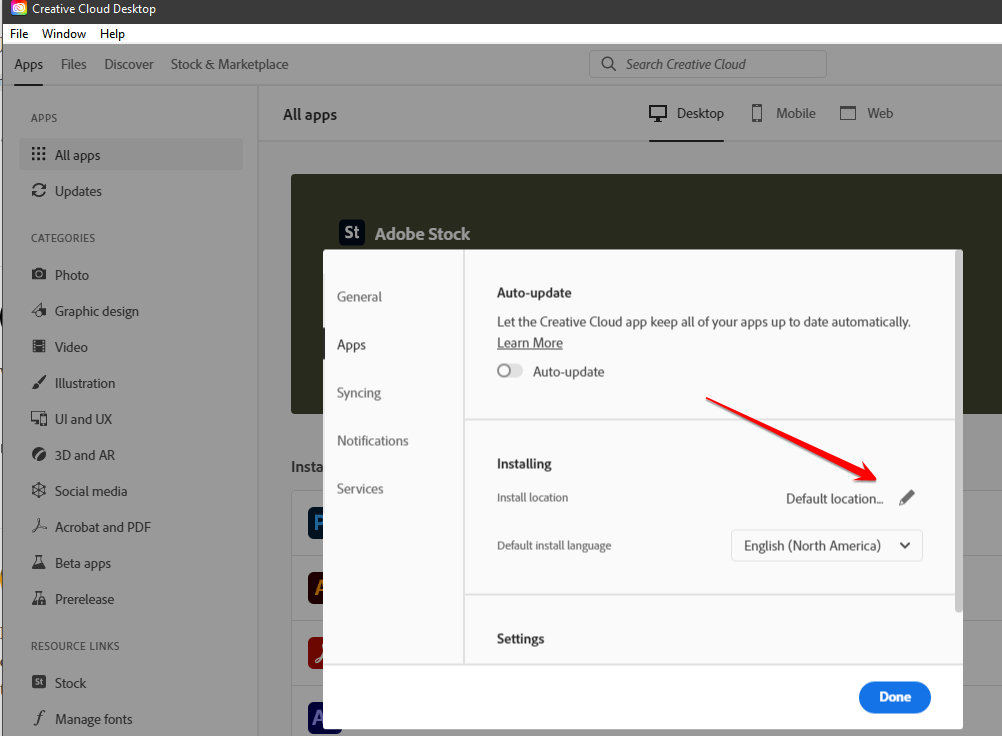Open the Help menu

point(112,33)
